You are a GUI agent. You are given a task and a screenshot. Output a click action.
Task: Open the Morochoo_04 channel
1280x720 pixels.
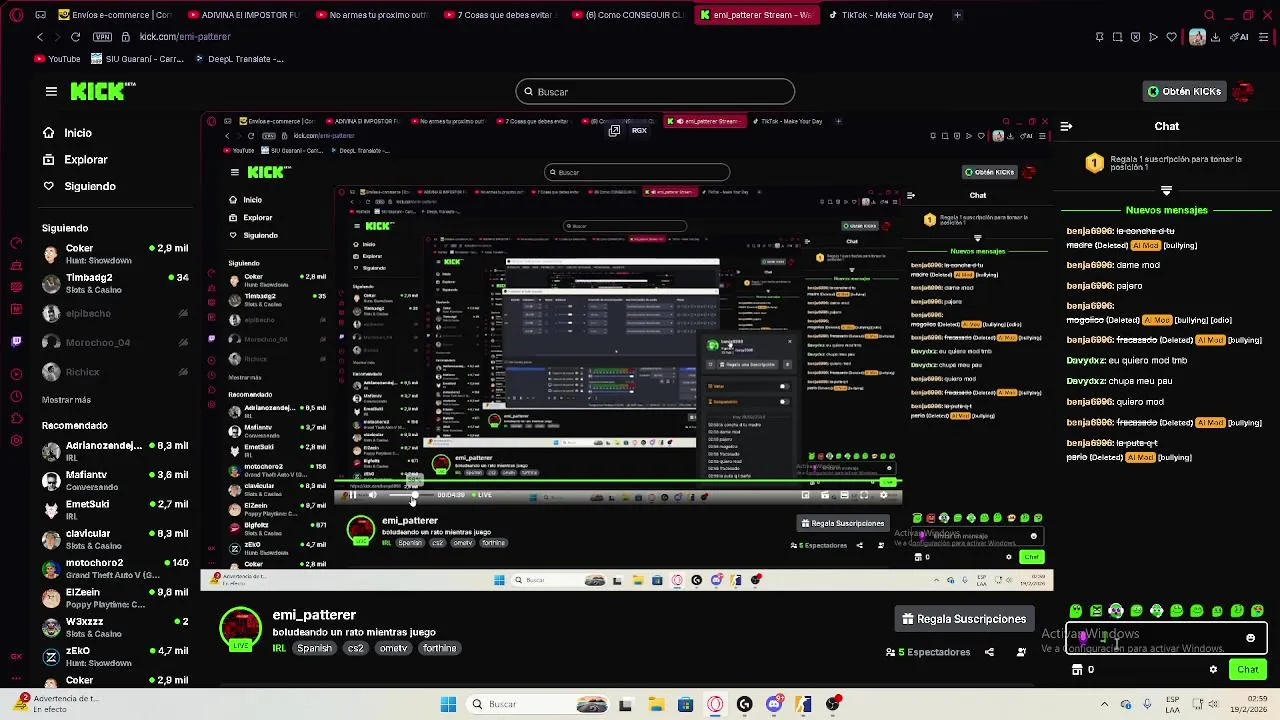114,342
